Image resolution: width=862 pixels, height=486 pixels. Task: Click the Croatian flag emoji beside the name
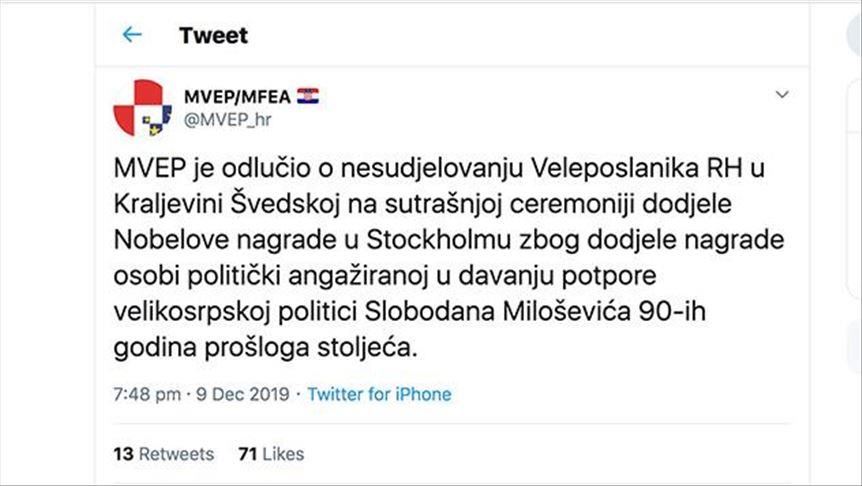pyautogui.click(x=307, y=96)
